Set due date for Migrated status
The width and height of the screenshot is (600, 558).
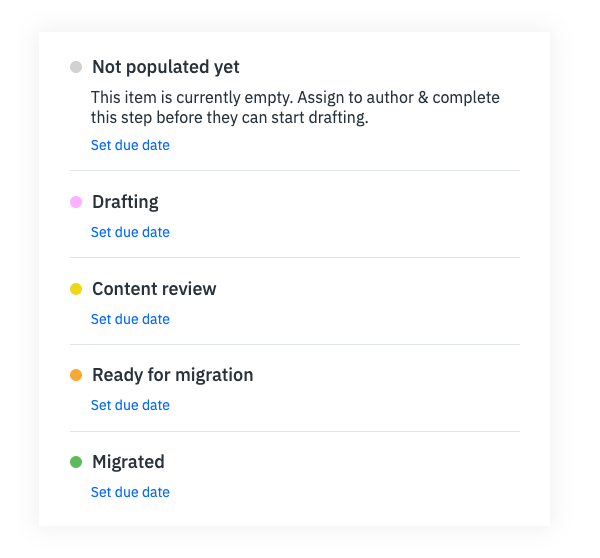pos(130,492)
